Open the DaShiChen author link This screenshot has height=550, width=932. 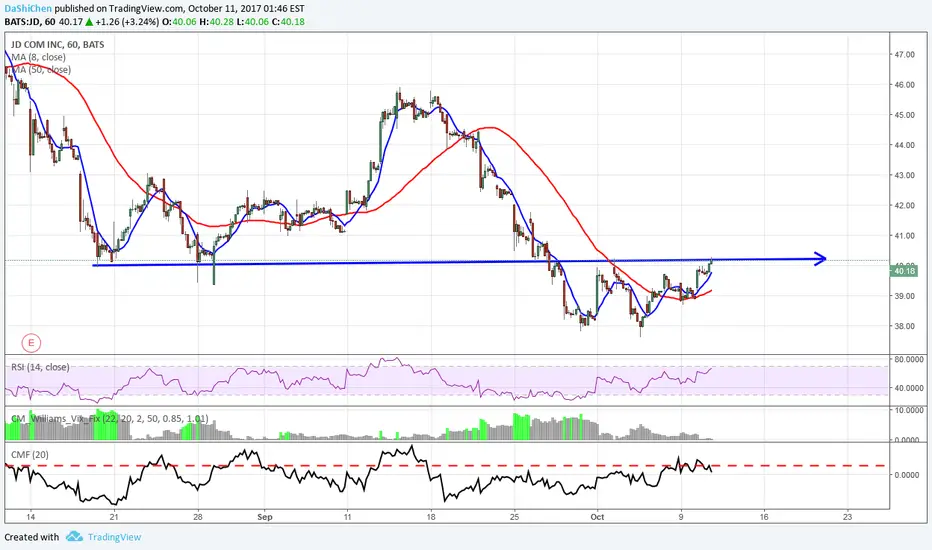[28, 8]
